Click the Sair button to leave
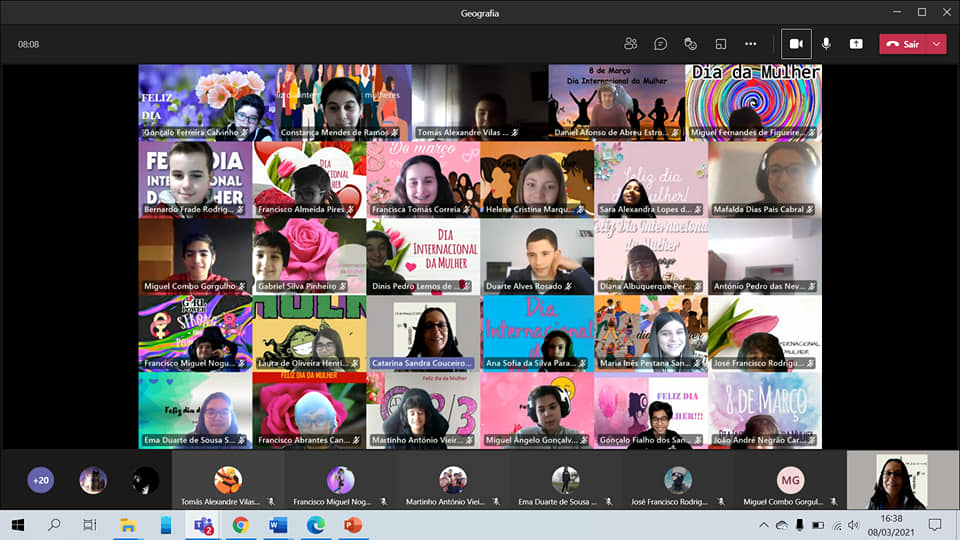The height and width of the screenshot is (540, 960). (x=903, y=44)
